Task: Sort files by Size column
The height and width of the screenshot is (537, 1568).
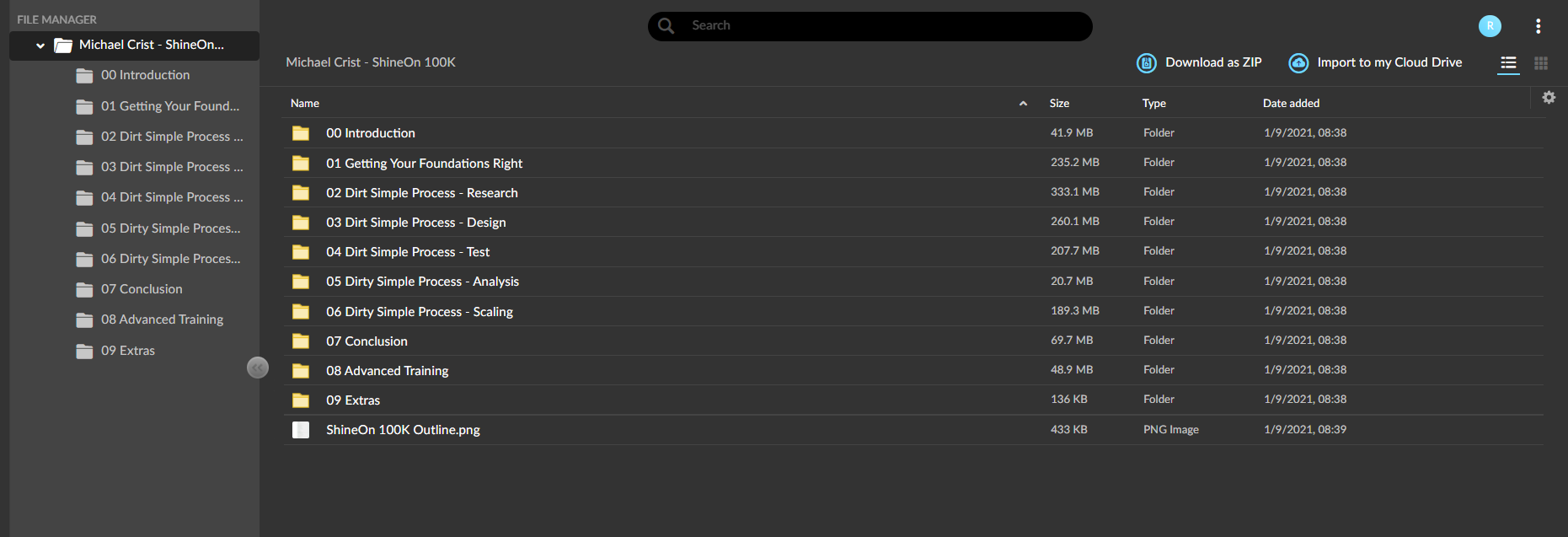Action: [x=1059, y=104]
